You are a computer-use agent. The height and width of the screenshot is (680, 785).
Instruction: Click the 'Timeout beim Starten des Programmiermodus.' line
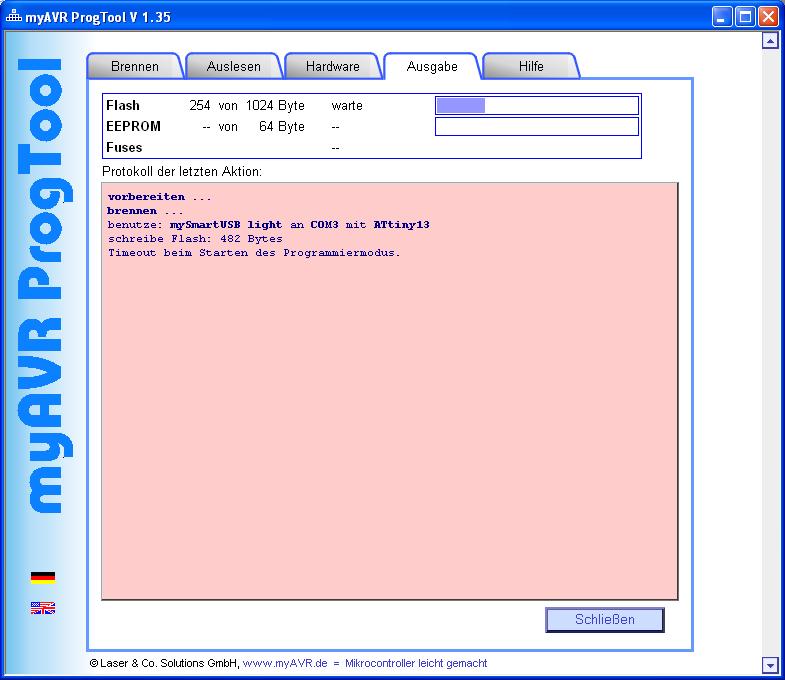(x=254, y=252)
